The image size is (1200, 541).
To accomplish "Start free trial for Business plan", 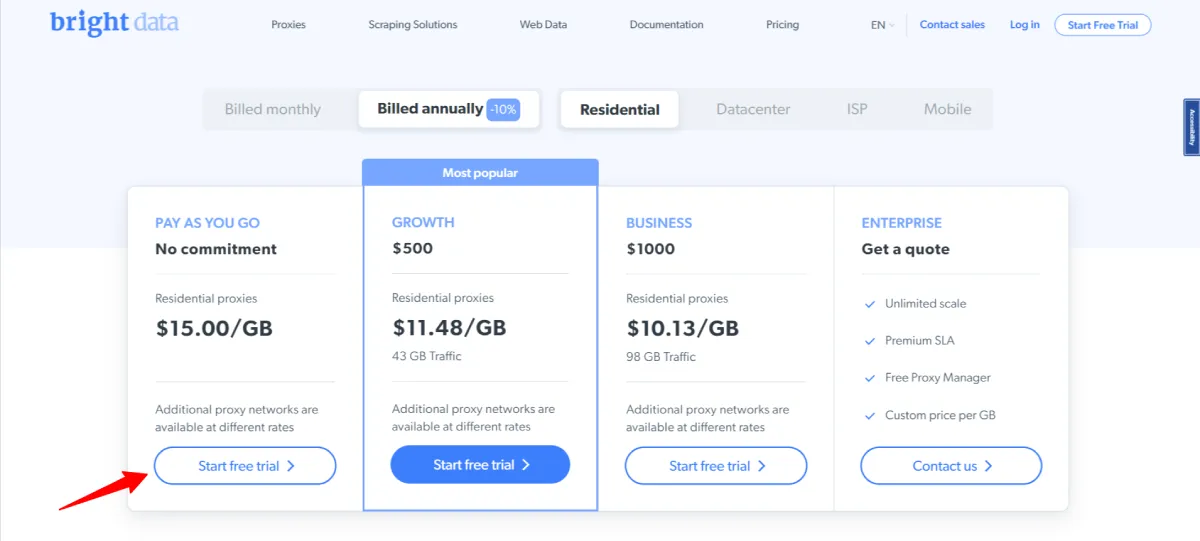I will (x=716, y=466).
